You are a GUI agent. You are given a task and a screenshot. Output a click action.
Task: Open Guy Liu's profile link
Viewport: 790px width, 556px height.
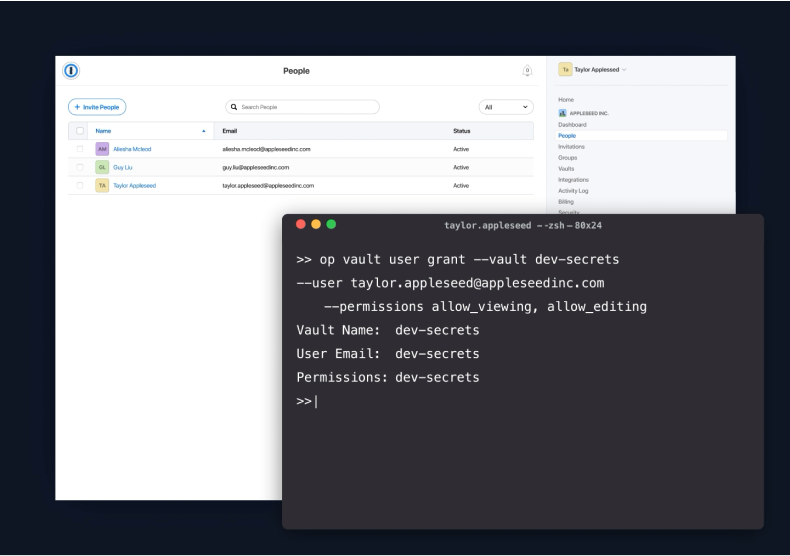pos(122,167)
